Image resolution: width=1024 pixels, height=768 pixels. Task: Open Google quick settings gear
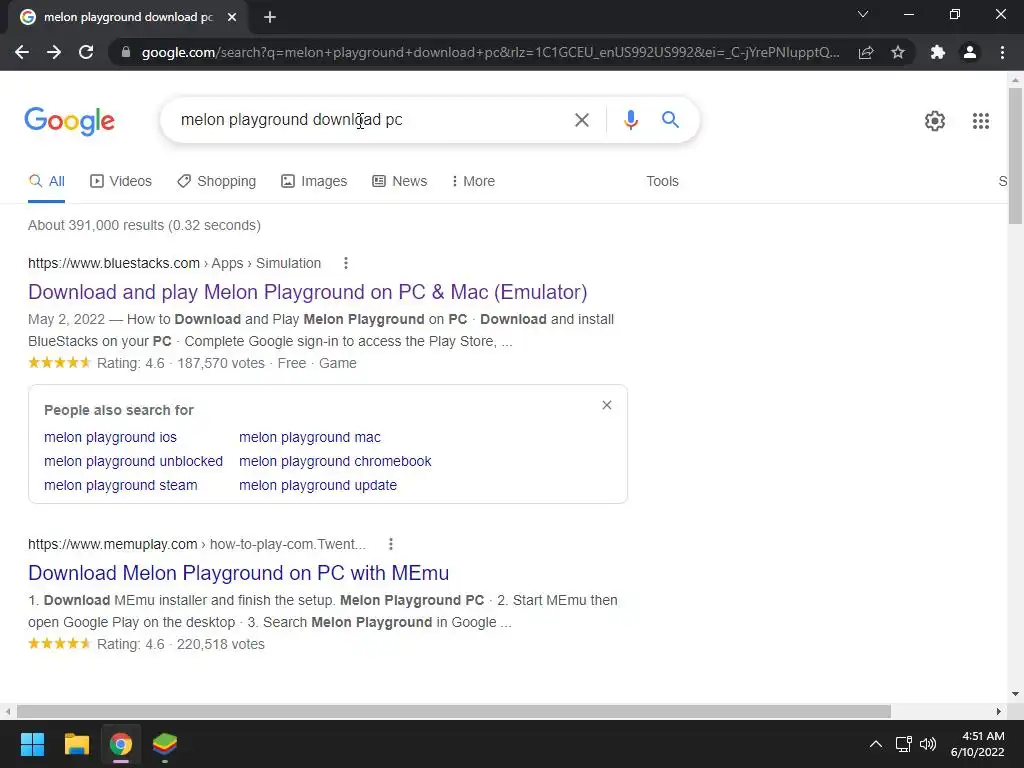(x=935, y=121)
